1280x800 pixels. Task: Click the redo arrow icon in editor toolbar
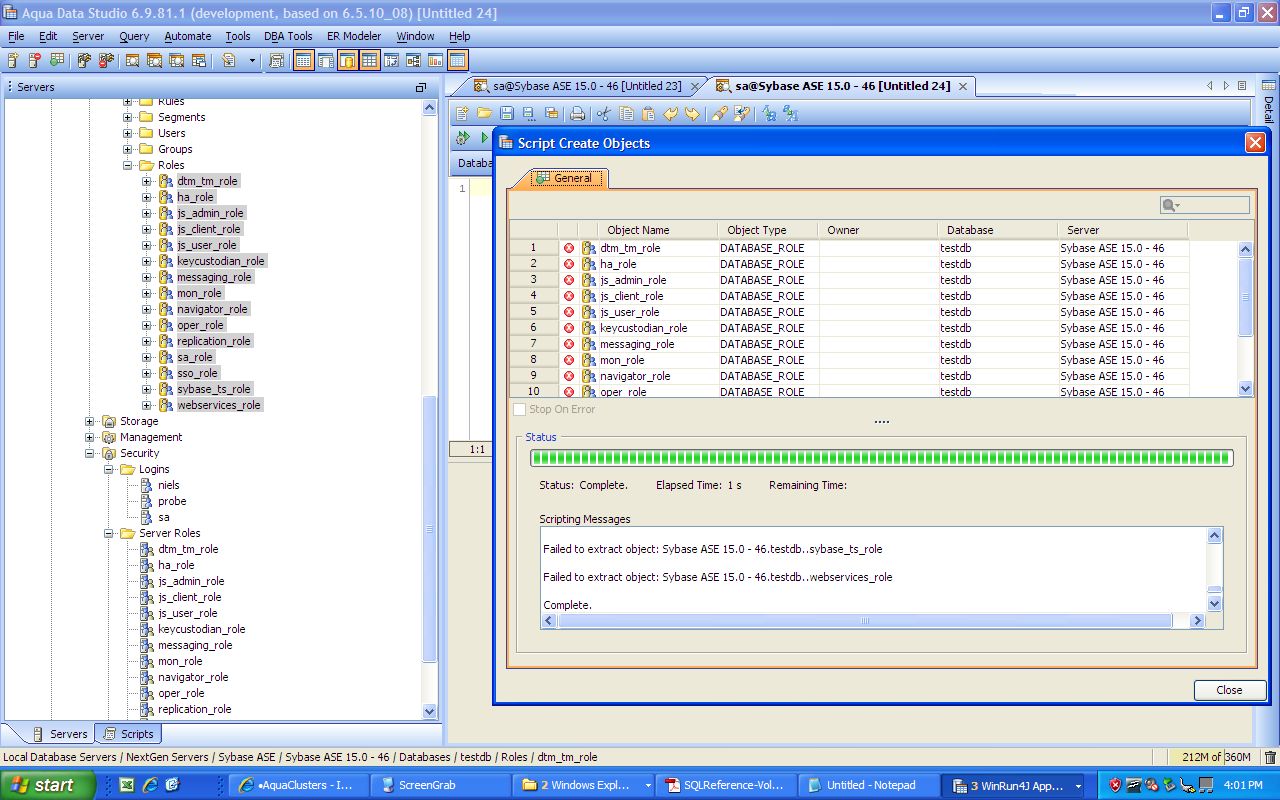tap(692, 114)
